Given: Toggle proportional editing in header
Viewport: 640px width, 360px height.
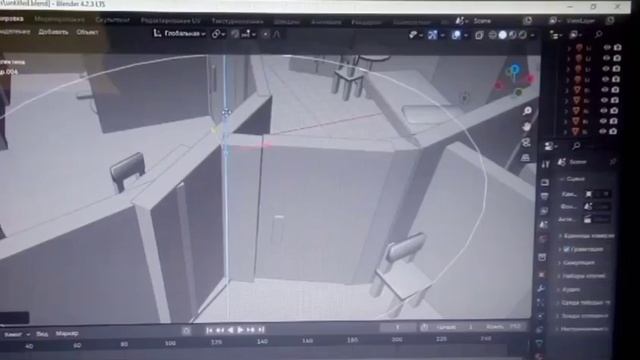Looking at the screenshot, I should [266, 35].
